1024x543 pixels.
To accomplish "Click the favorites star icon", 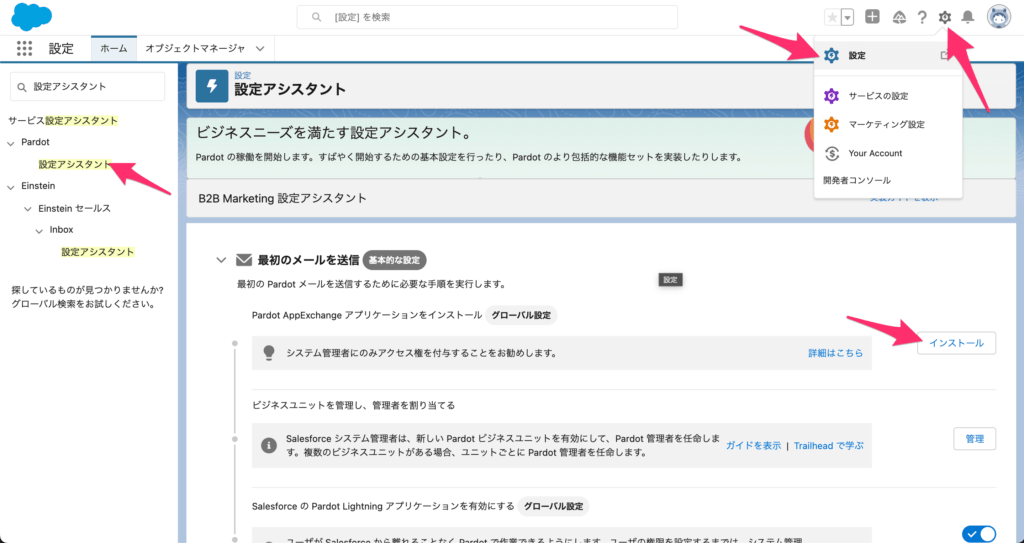I will pos(832,18).
